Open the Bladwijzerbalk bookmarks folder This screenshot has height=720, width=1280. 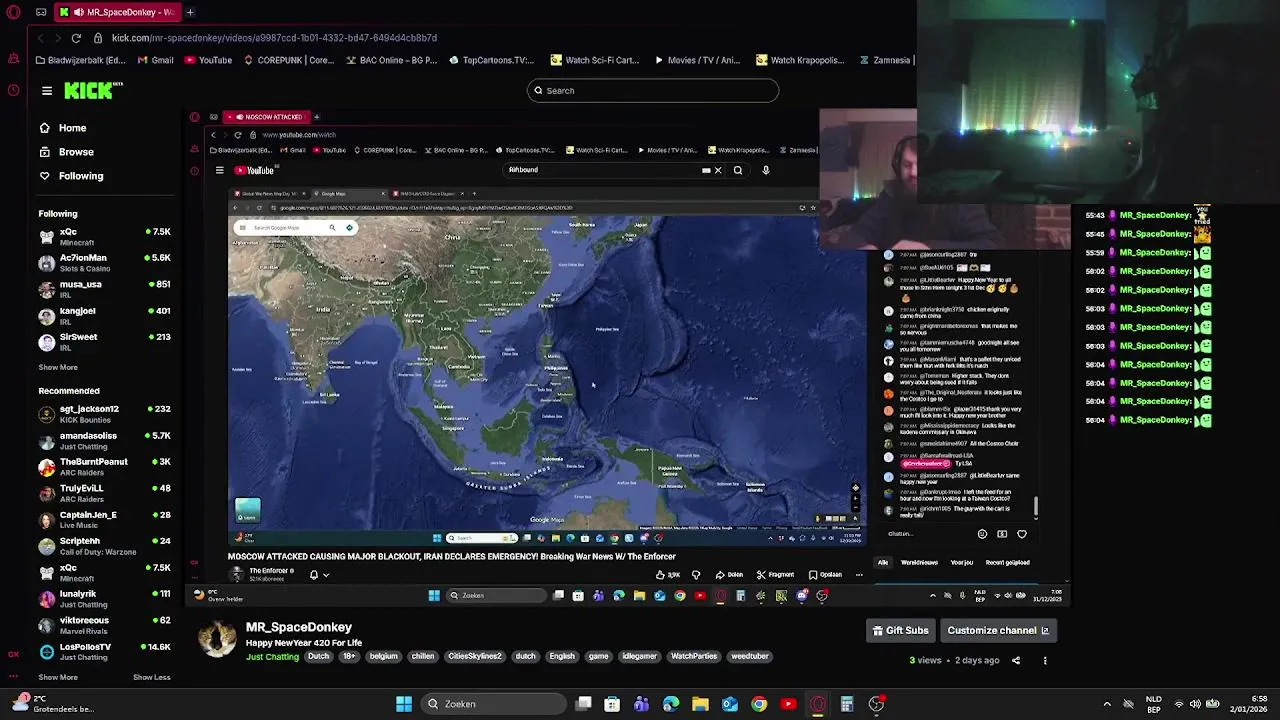pos(83,60)
